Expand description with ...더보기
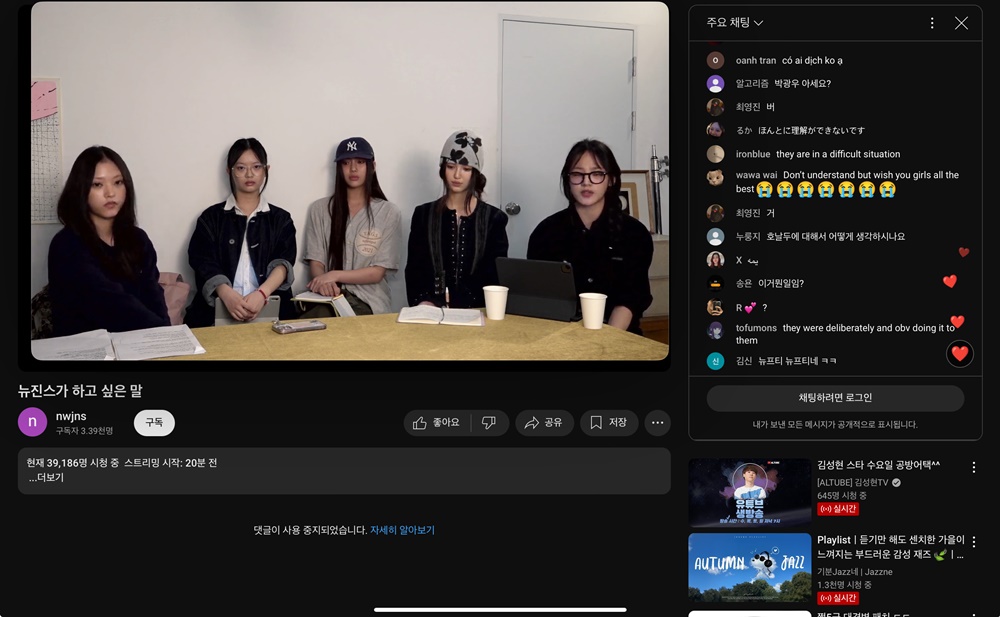This screenshot has width=1000, height=617. [46, 478]
